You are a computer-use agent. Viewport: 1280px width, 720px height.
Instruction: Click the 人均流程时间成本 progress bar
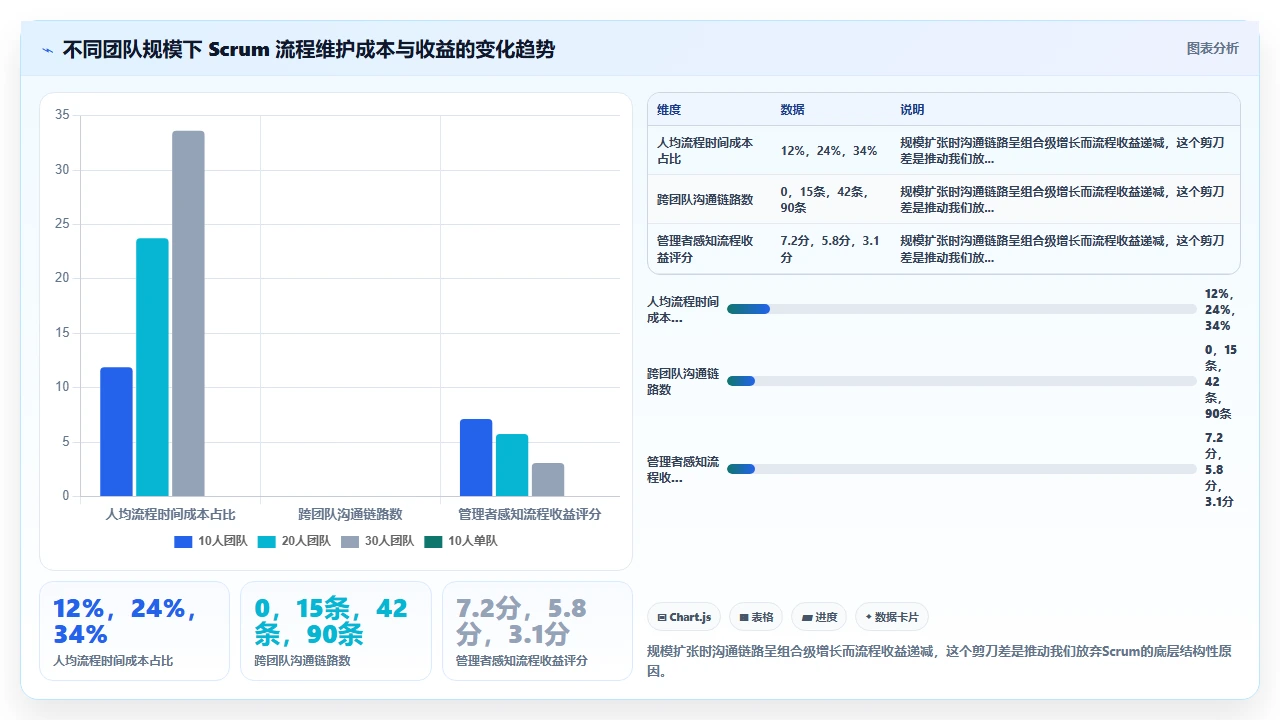coord(962,309)
